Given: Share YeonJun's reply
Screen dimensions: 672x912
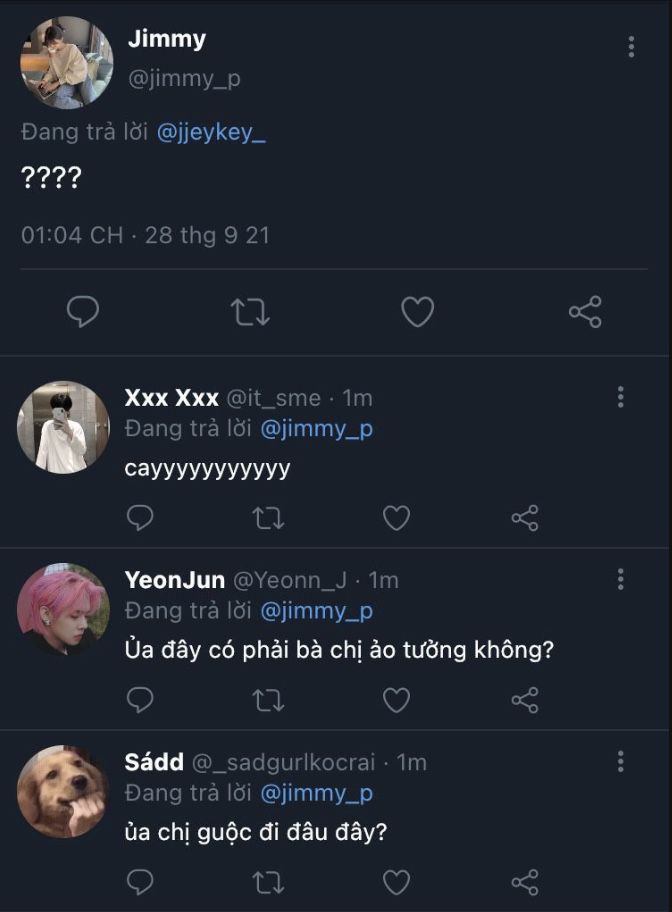Looking at the screenshot, I should tap(525, 699).
